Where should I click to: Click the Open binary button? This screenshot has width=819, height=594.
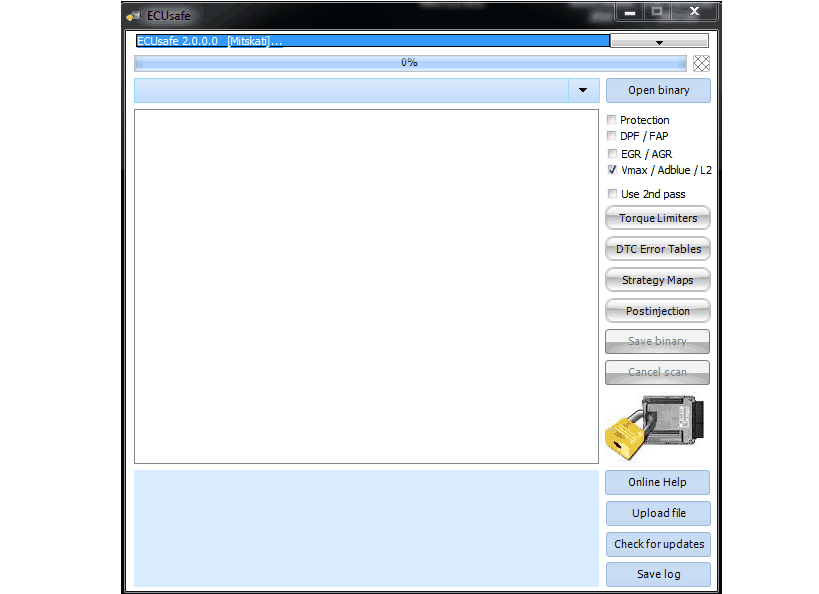(x=658, y=90)
